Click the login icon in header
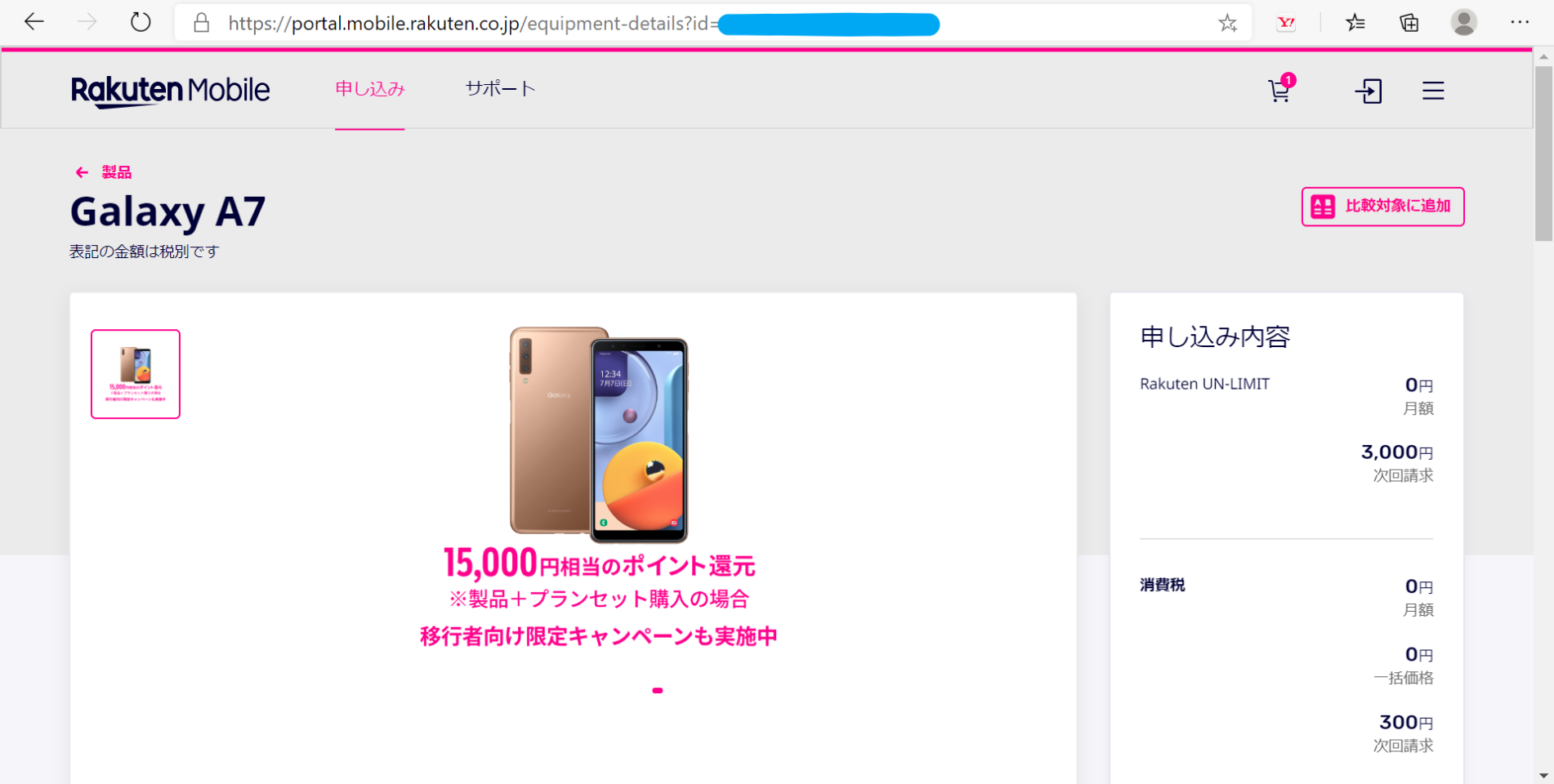 [1369, 91]
